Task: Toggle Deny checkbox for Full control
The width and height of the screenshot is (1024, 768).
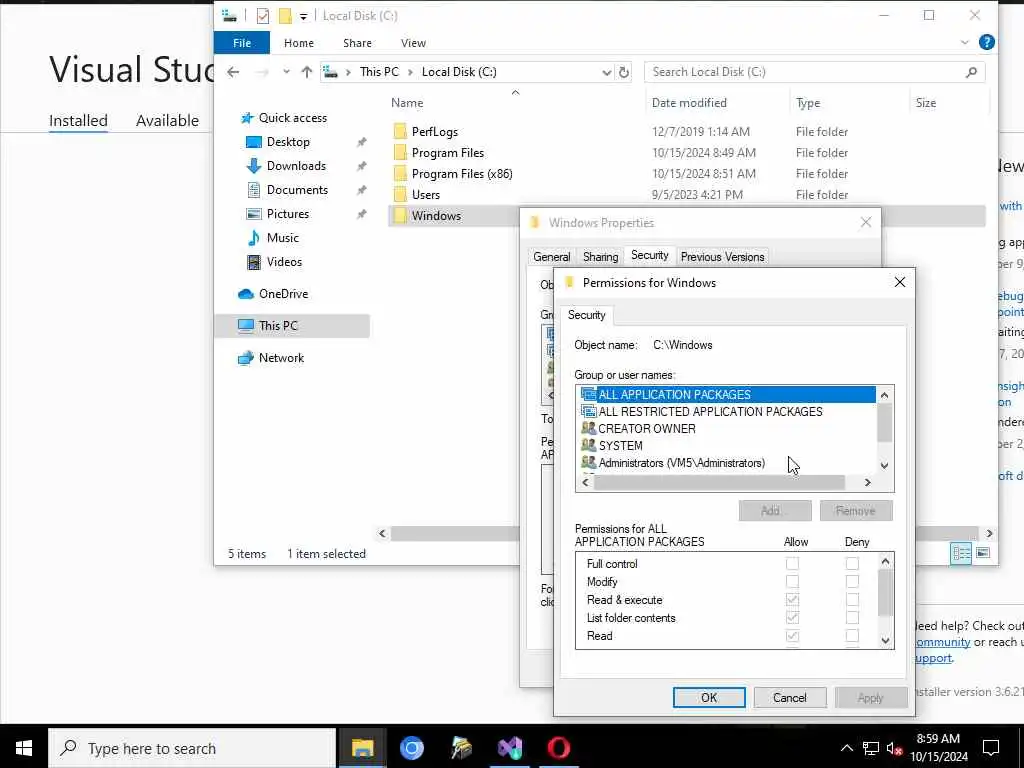Action: point(852,564)
